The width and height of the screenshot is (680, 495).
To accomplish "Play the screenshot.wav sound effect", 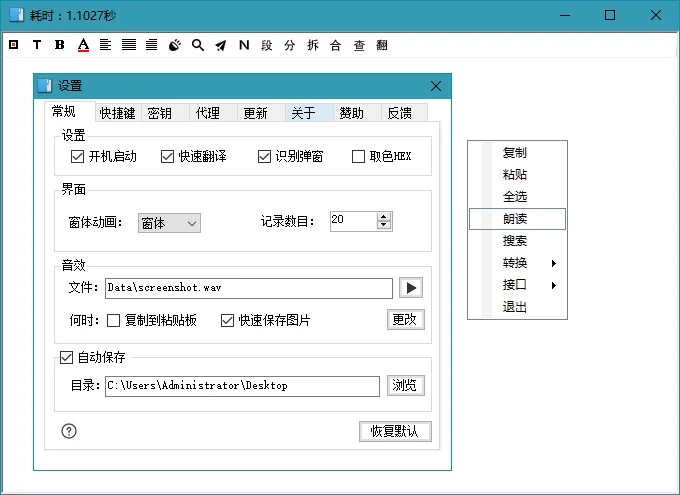I will pos(411,288).
